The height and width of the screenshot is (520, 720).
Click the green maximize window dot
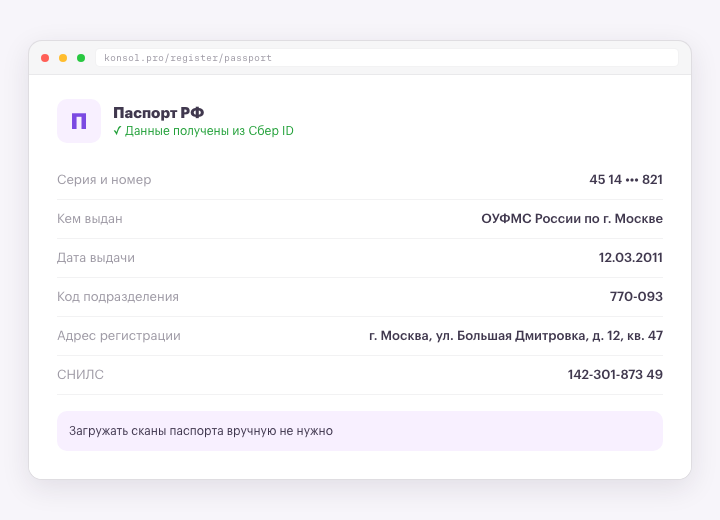coord(81,58)
